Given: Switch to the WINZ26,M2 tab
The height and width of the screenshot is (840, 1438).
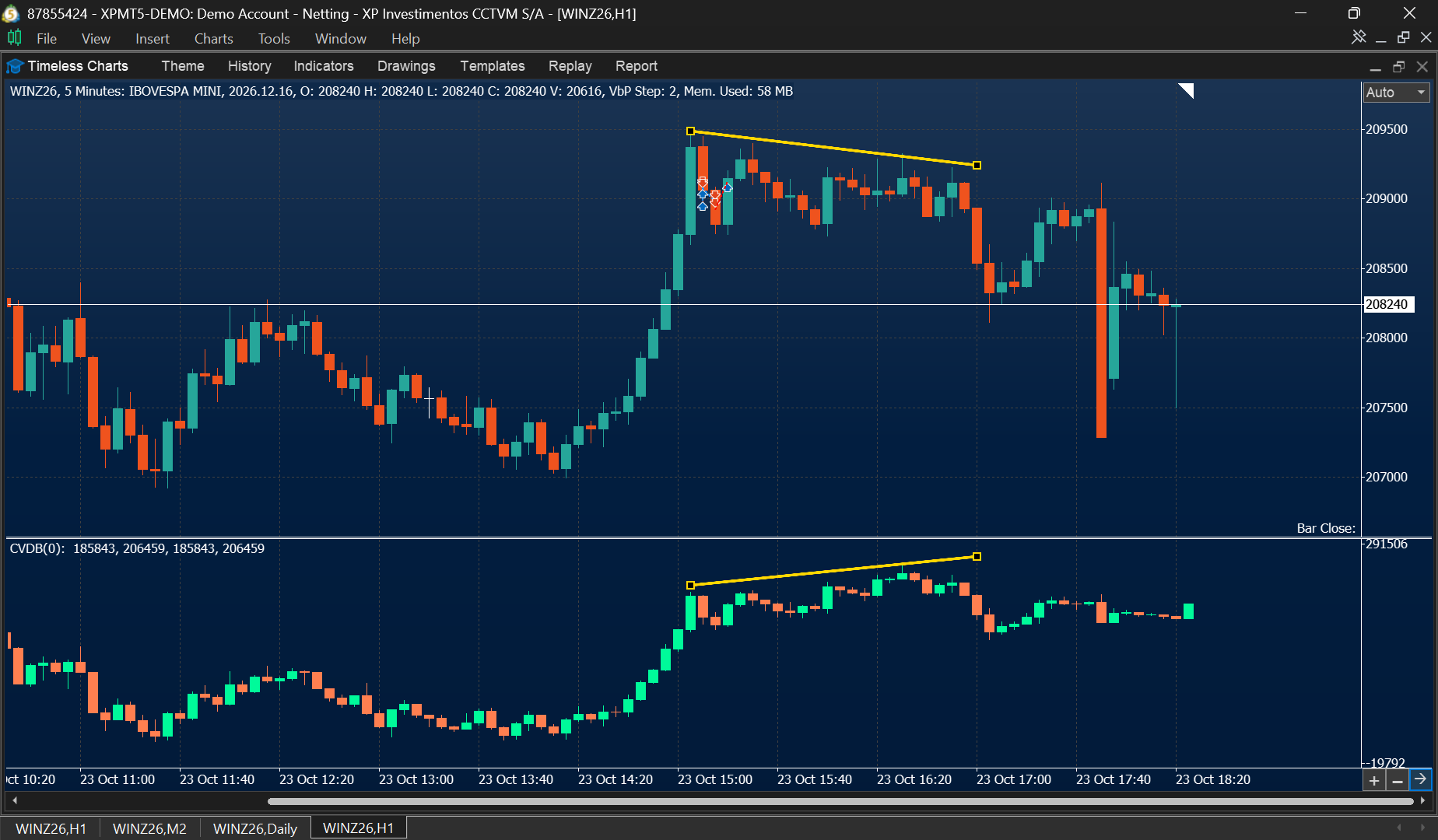Looking at the screenshot, I should (x=149, y=828).
